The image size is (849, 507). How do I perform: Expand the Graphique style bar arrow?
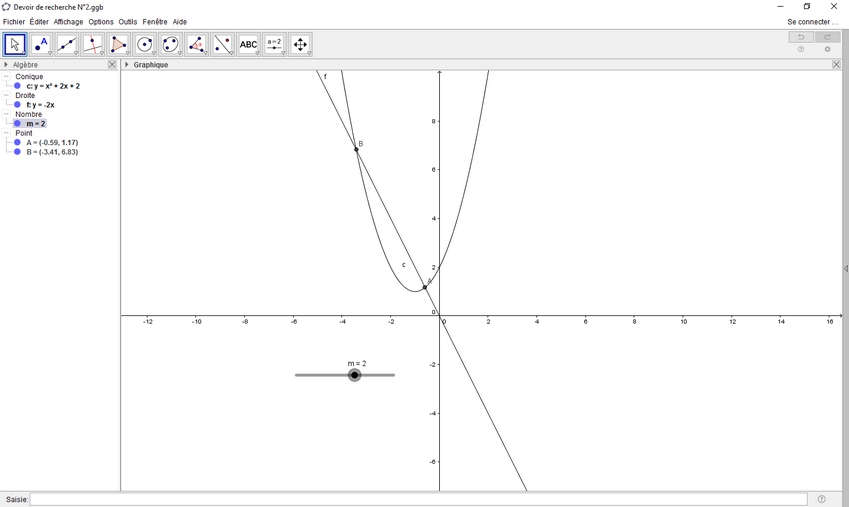pos(127,65)
